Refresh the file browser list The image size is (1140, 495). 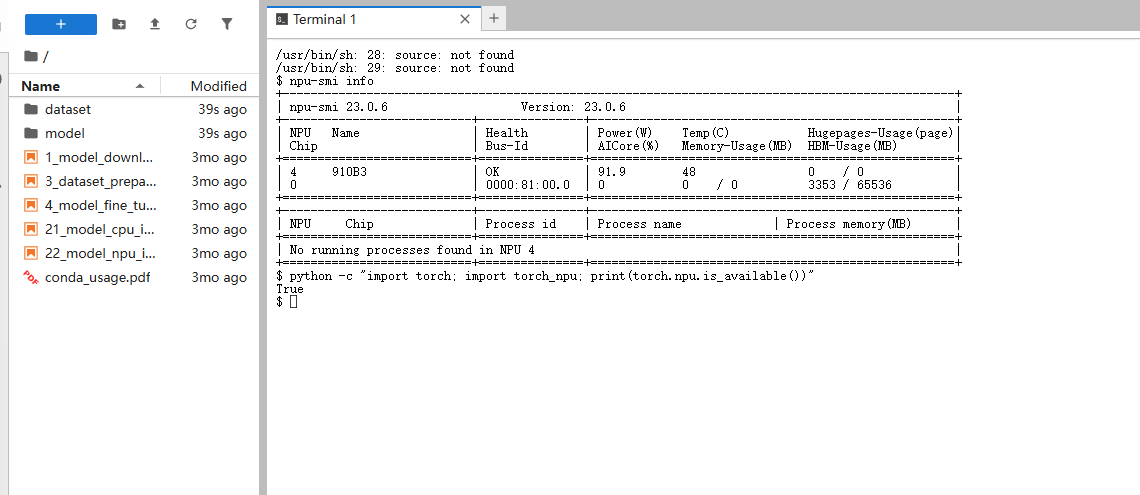191,24
